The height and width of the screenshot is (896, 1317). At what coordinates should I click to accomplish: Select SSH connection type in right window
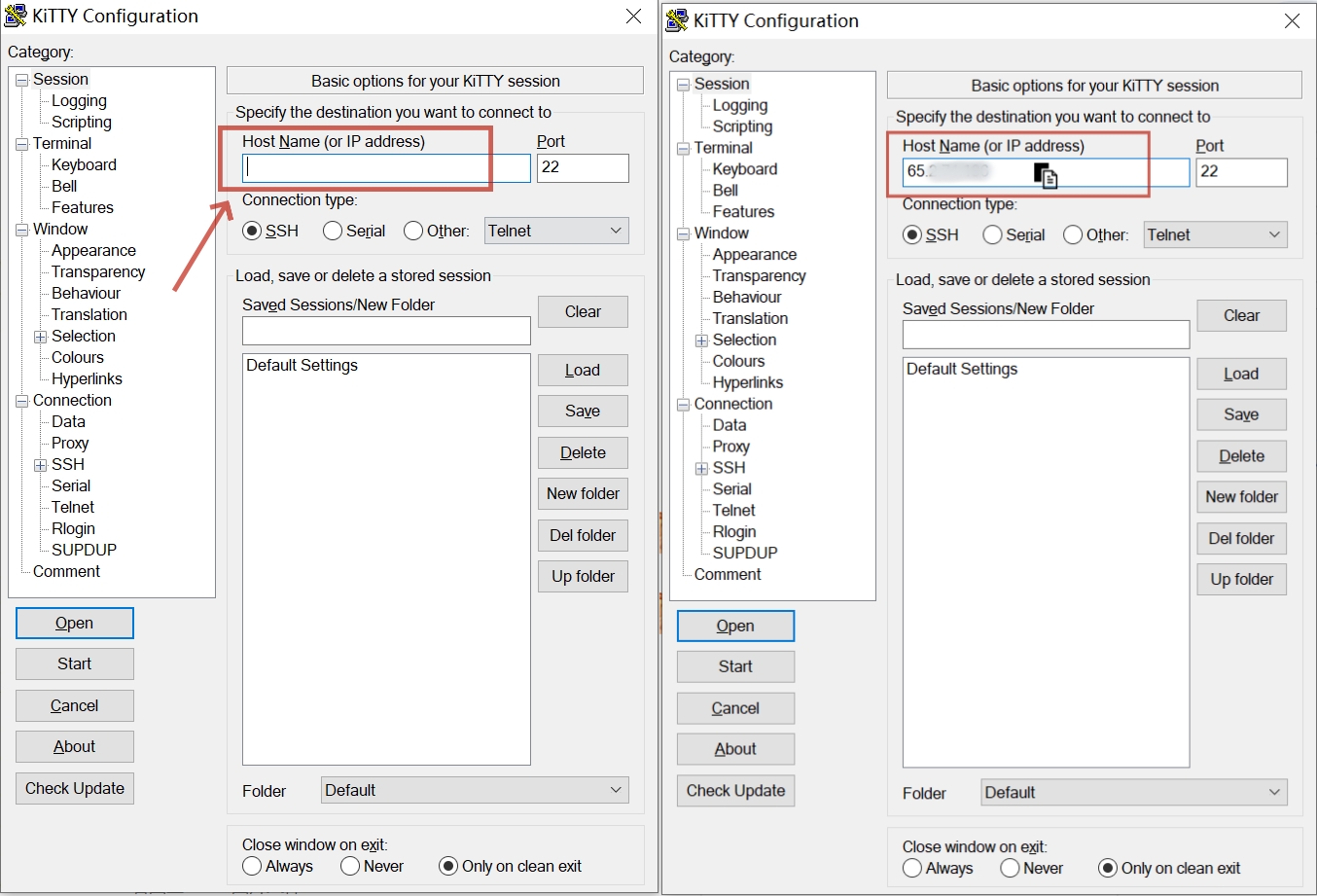(x=912, y=234)
